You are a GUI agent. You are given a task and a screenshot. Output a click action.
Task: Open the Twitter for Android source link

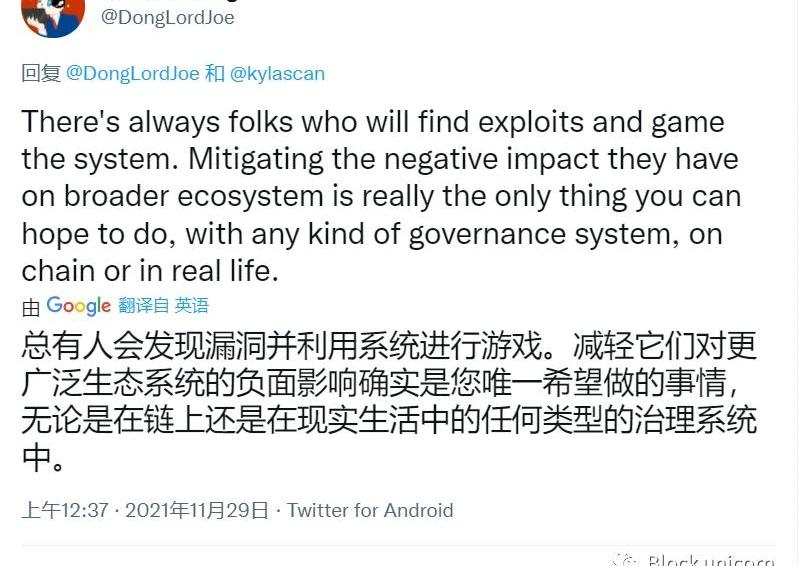pos(370,510)
